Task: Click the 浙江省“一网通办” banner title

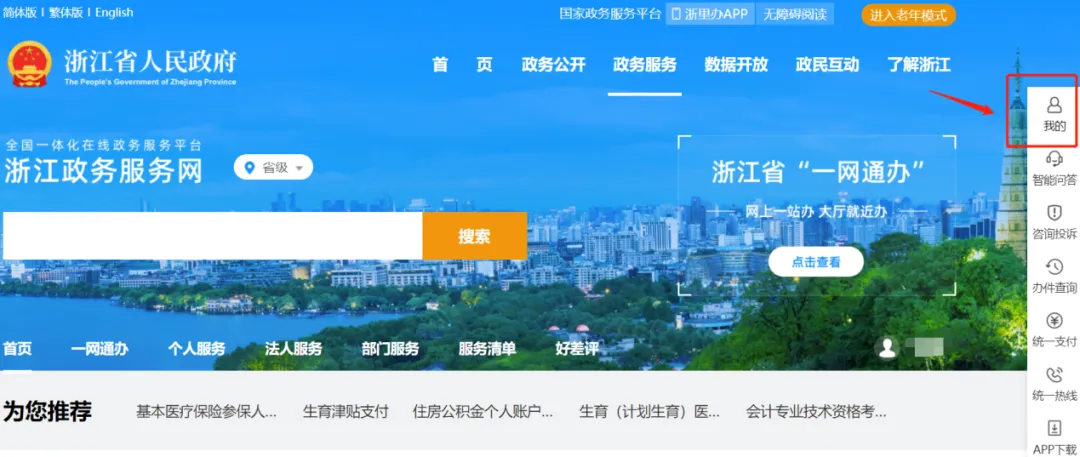Action: (818, 171)
